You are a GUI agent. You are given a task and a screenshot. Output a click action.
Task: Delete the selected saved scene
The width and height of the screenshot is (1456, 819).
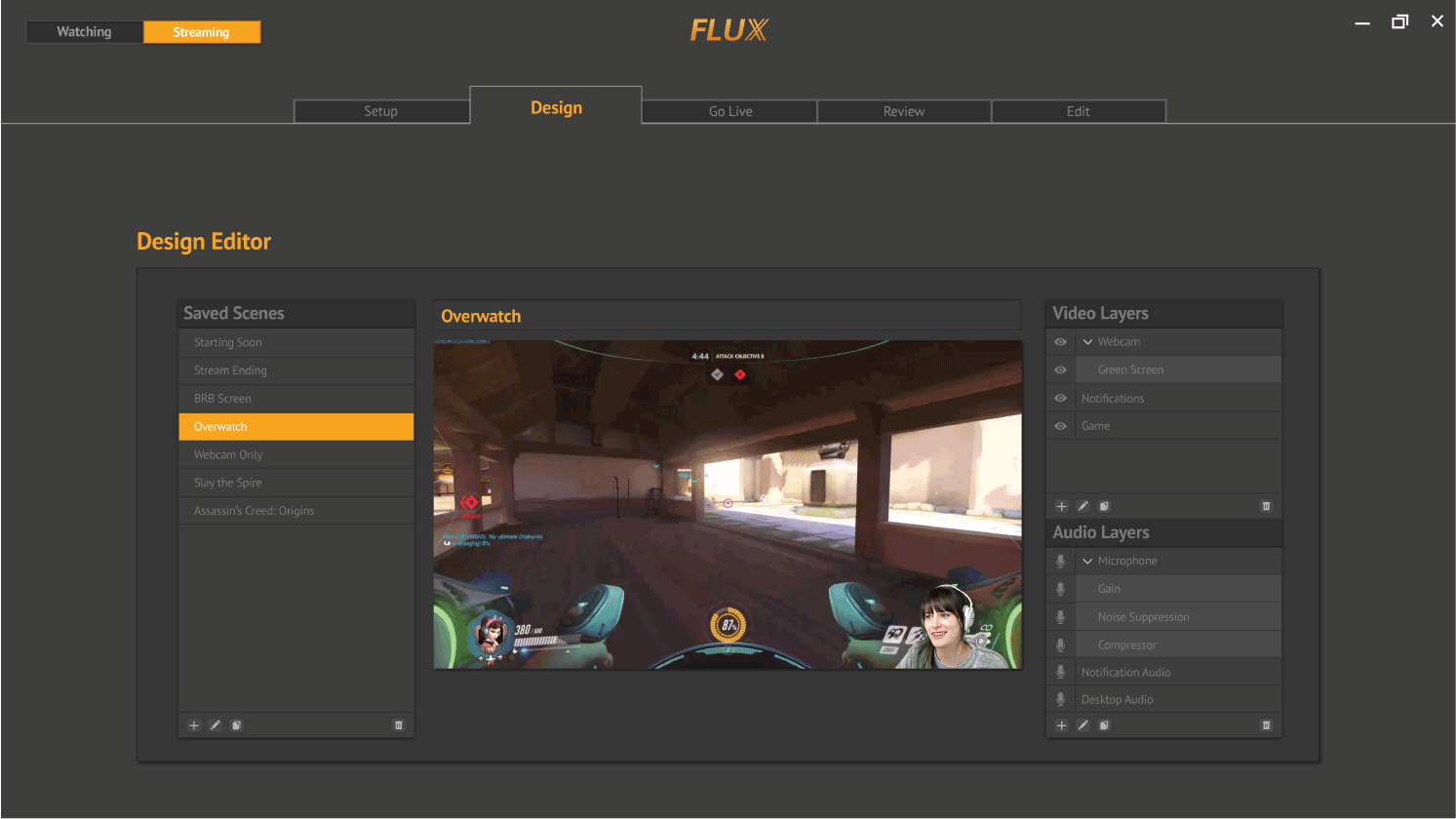[398, 725]
